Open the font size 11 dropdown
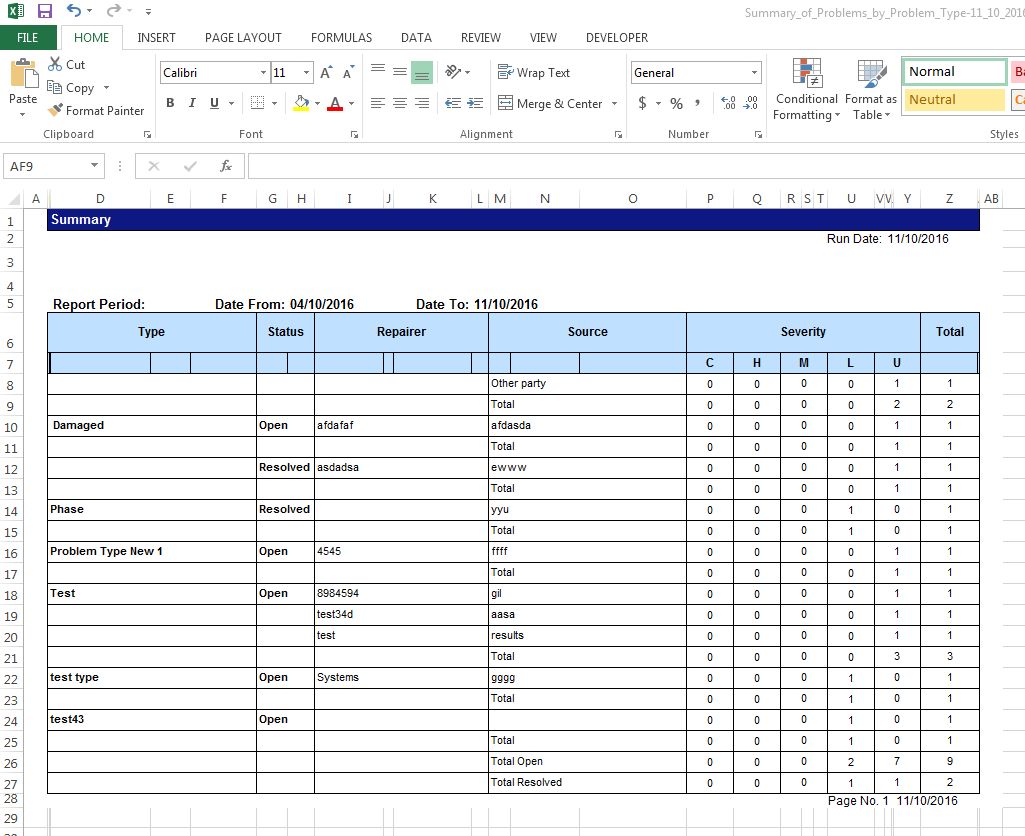Image resolution: width=1025 pixels, height=836 pixels. [306, 73]
